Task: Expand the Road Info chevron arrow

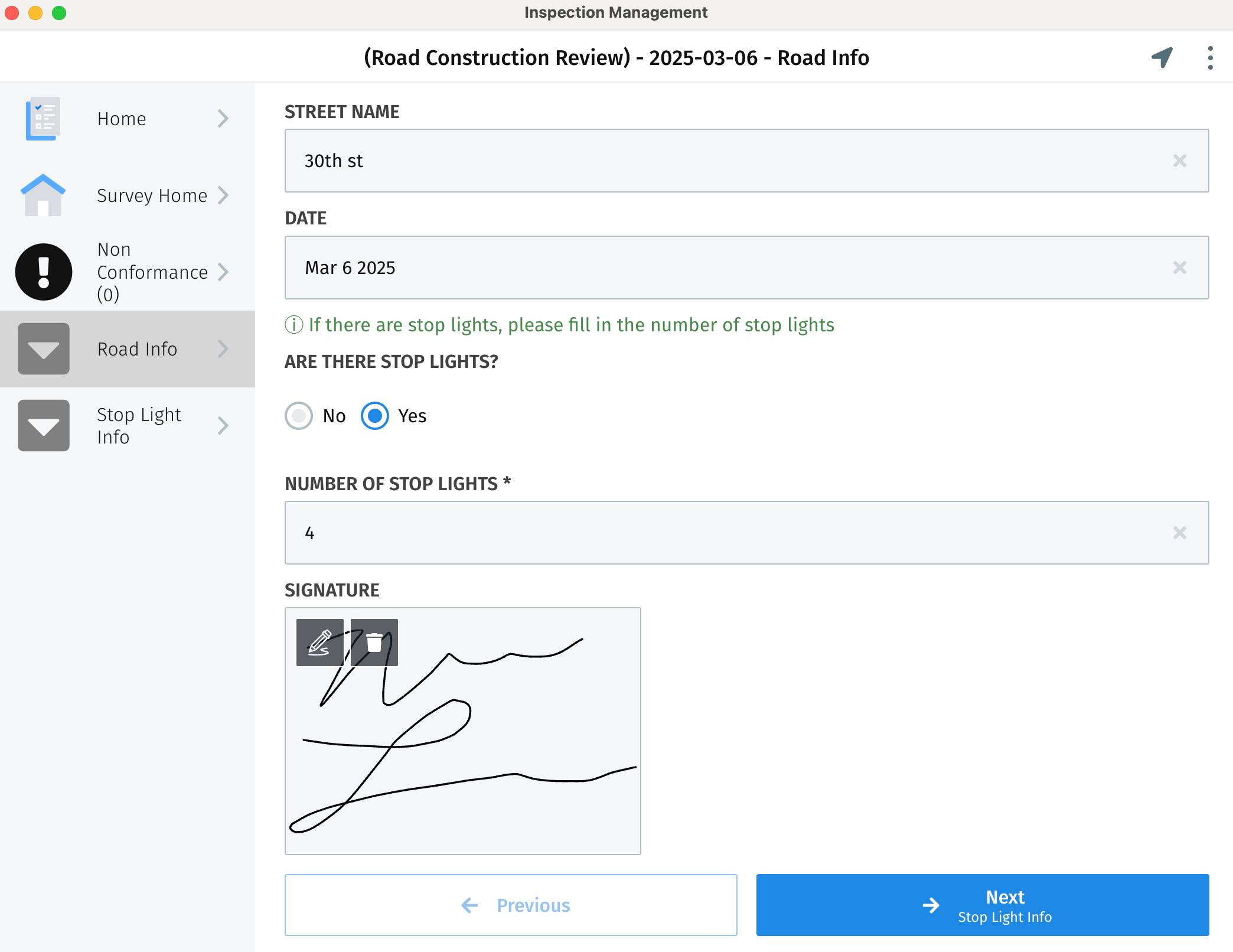Action: (x=223, y=349)
